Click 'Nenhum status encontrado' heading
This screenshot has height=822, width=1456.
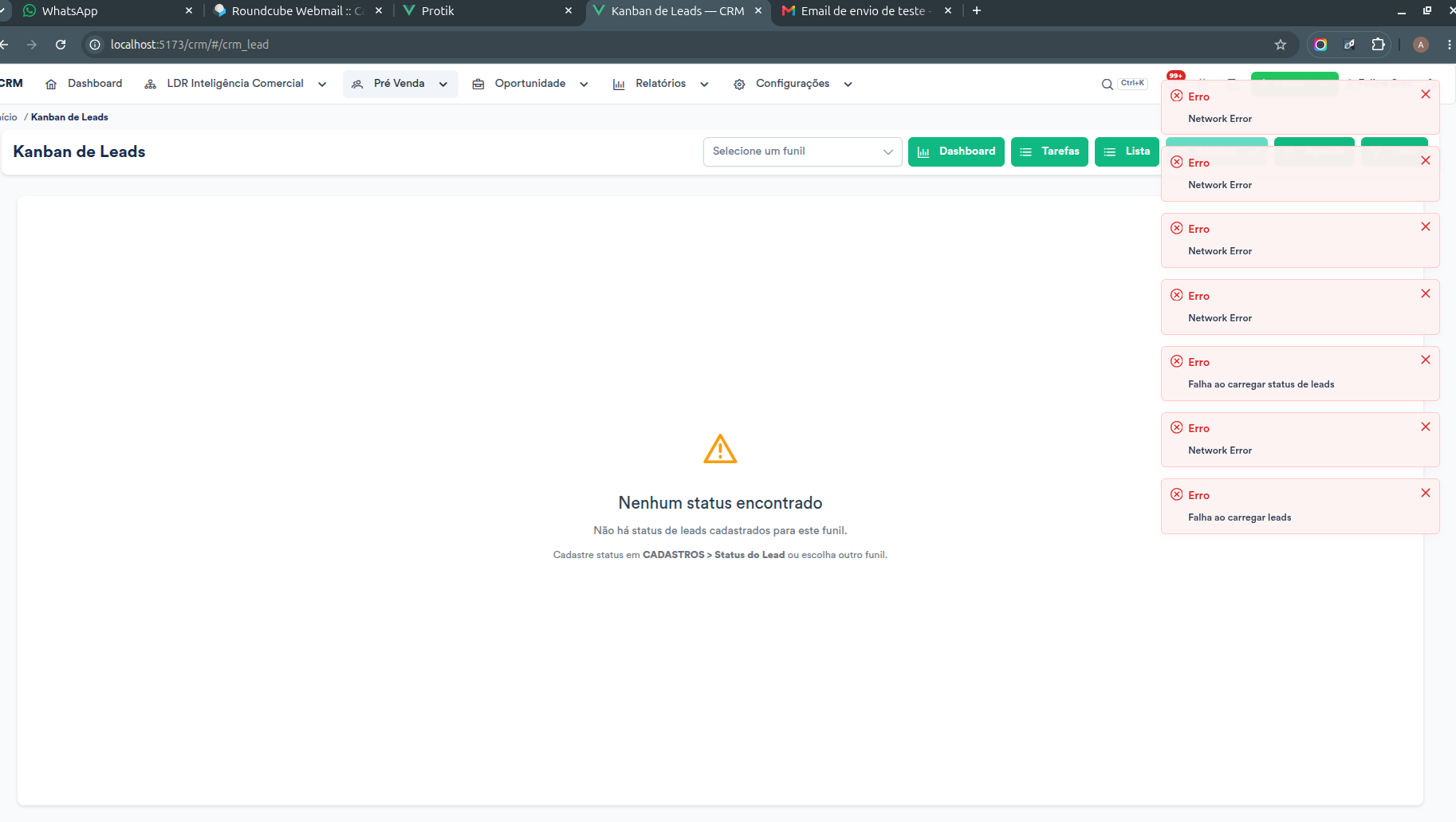tap(720, 503)
